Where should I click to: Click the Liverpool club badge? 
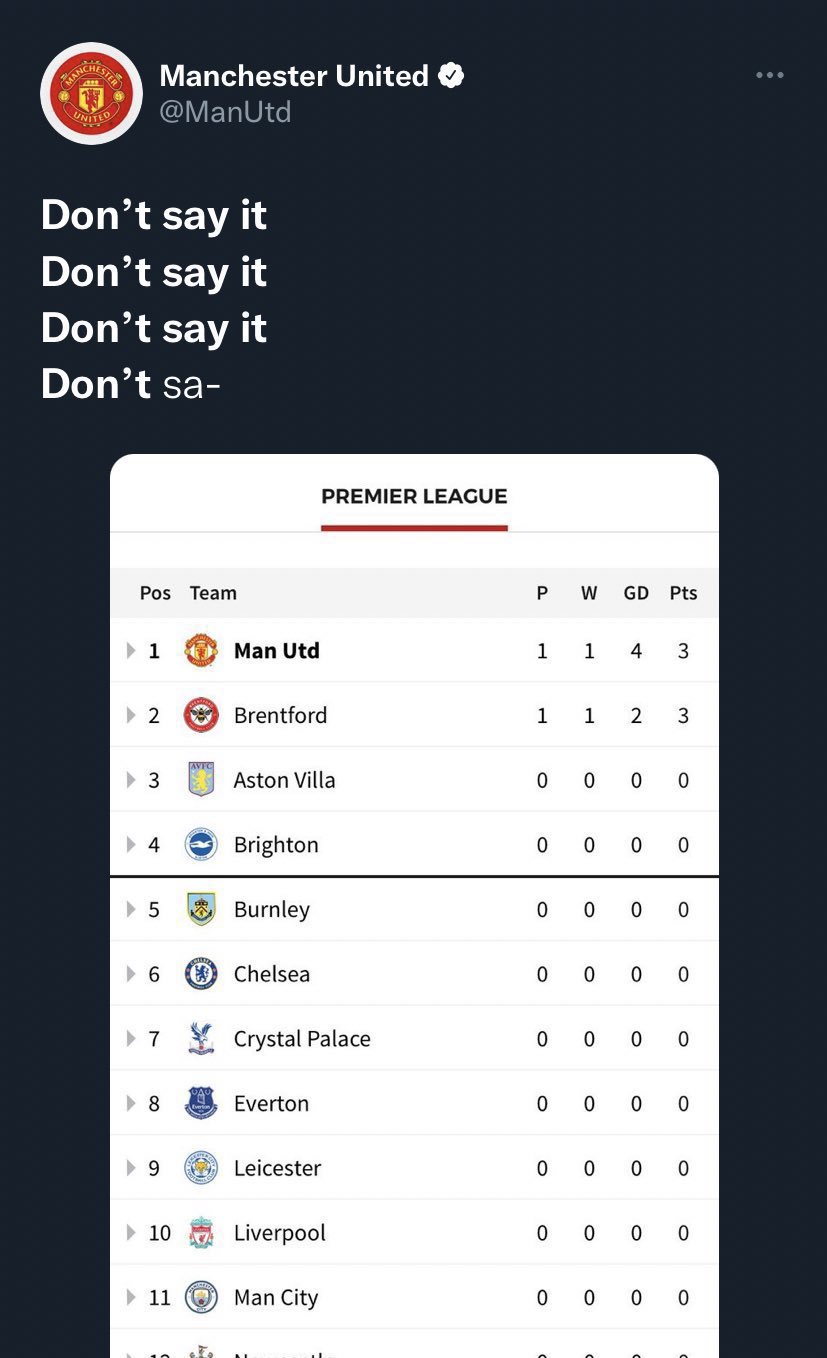201,1233
